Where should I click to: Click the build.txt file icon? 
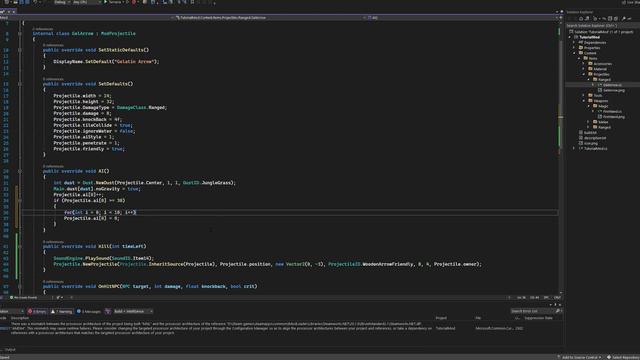pyautogui.click(x=581, y=133)
